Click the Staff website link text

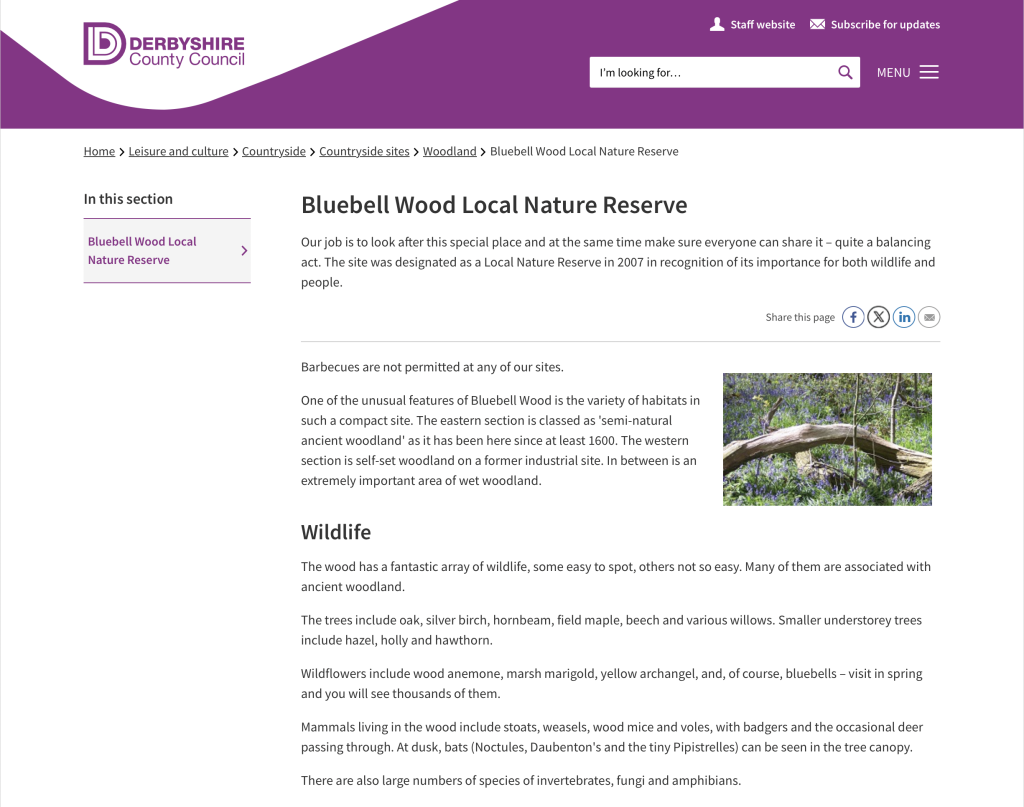click(762, 25)
